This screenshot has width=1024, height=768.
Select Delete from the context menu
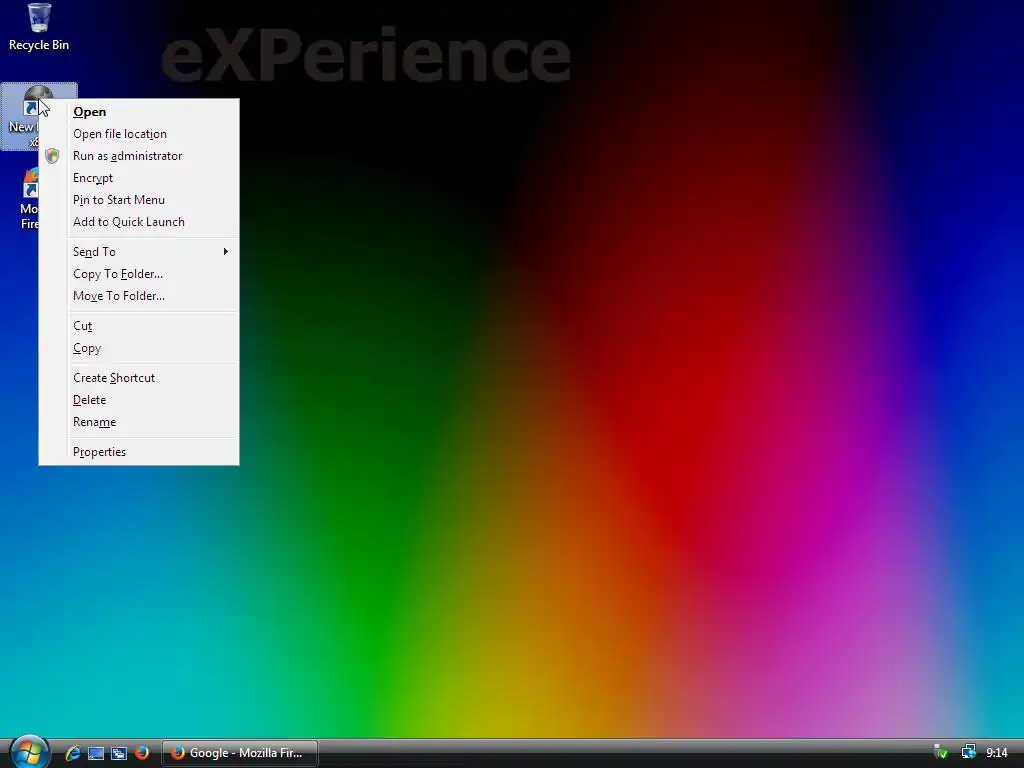pyautogui.click(x=139, y=400)
